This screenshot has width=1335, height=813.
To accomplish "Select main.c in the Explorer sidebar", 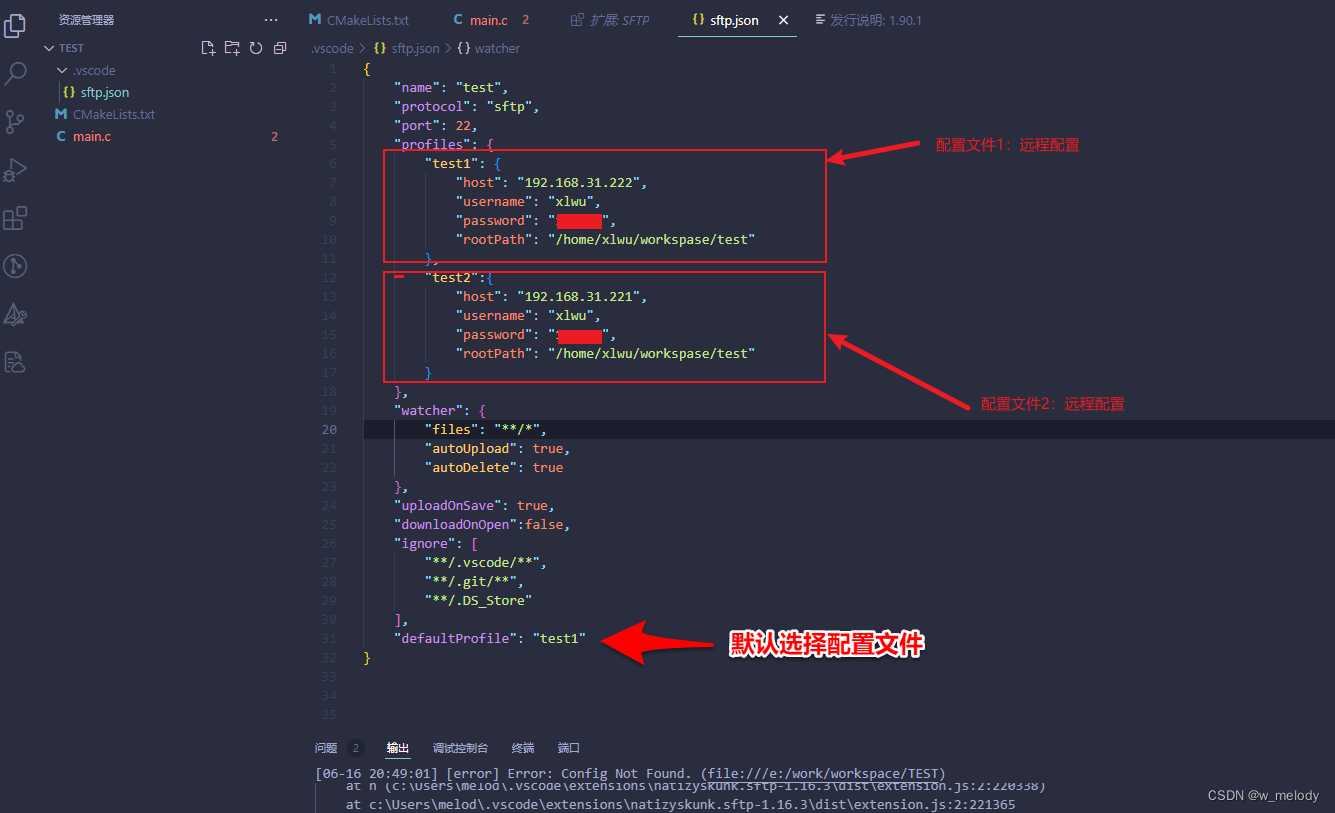I will tap(91, 136).
